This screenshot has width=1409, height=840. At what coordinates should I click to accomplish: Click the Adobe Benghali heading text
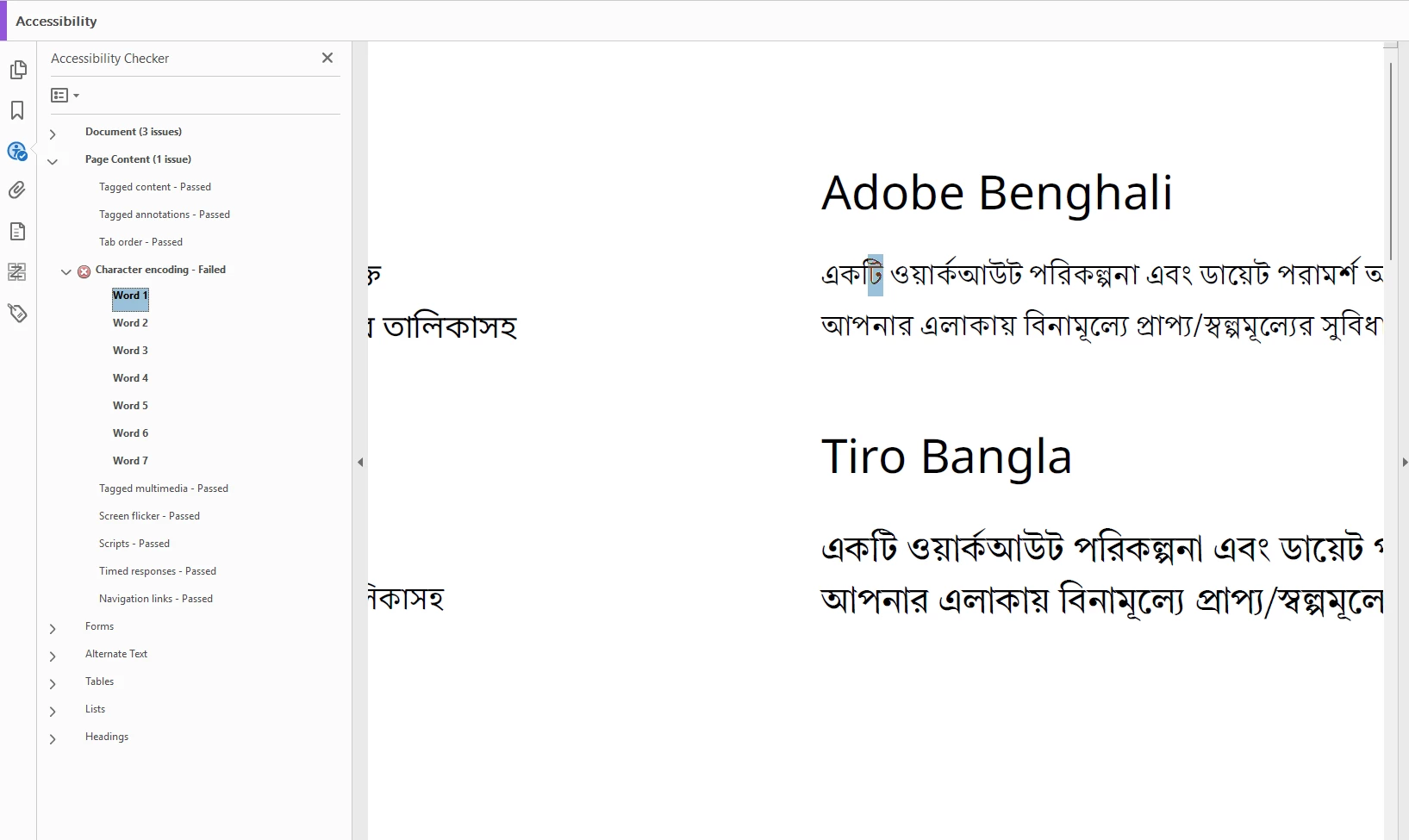click(997, 193)
